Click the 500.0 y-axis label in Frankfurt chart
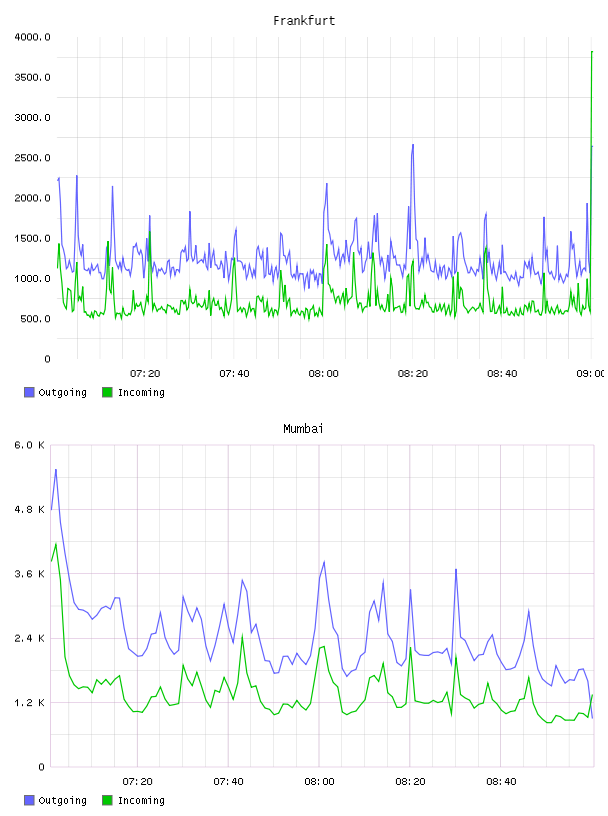 35,319
